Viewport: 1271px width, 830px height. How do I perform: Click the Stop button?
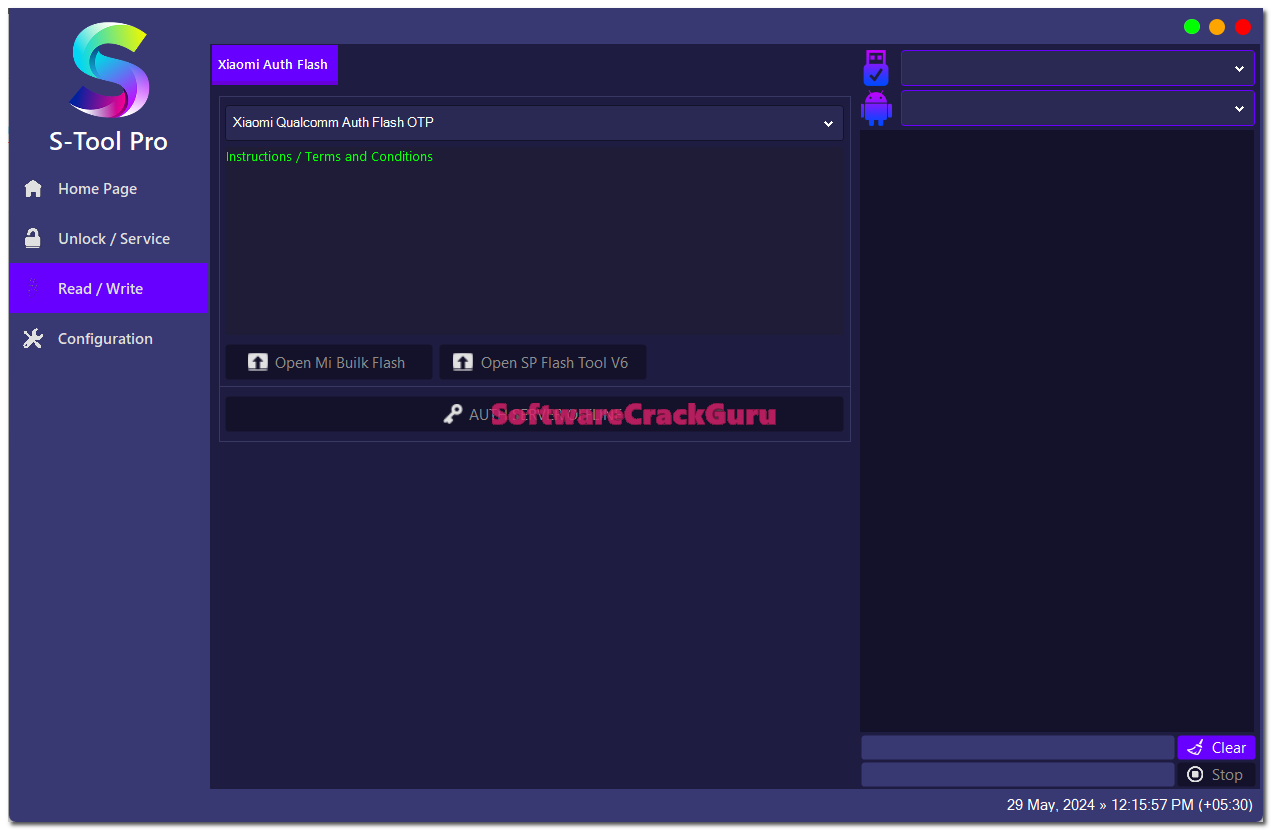tap(1216, 775)
